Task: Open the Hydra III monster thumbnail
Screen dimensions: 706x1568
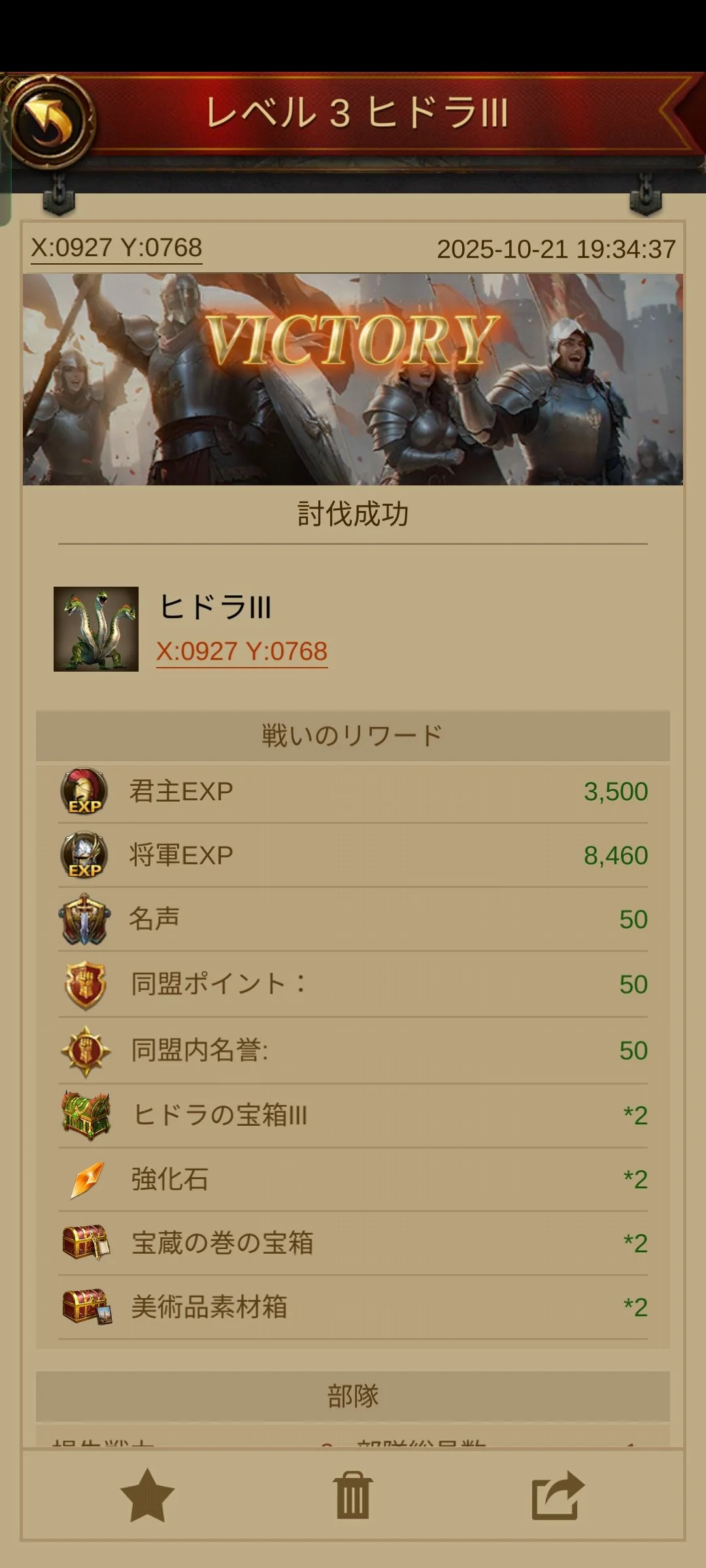Action: tap(96, 629)
